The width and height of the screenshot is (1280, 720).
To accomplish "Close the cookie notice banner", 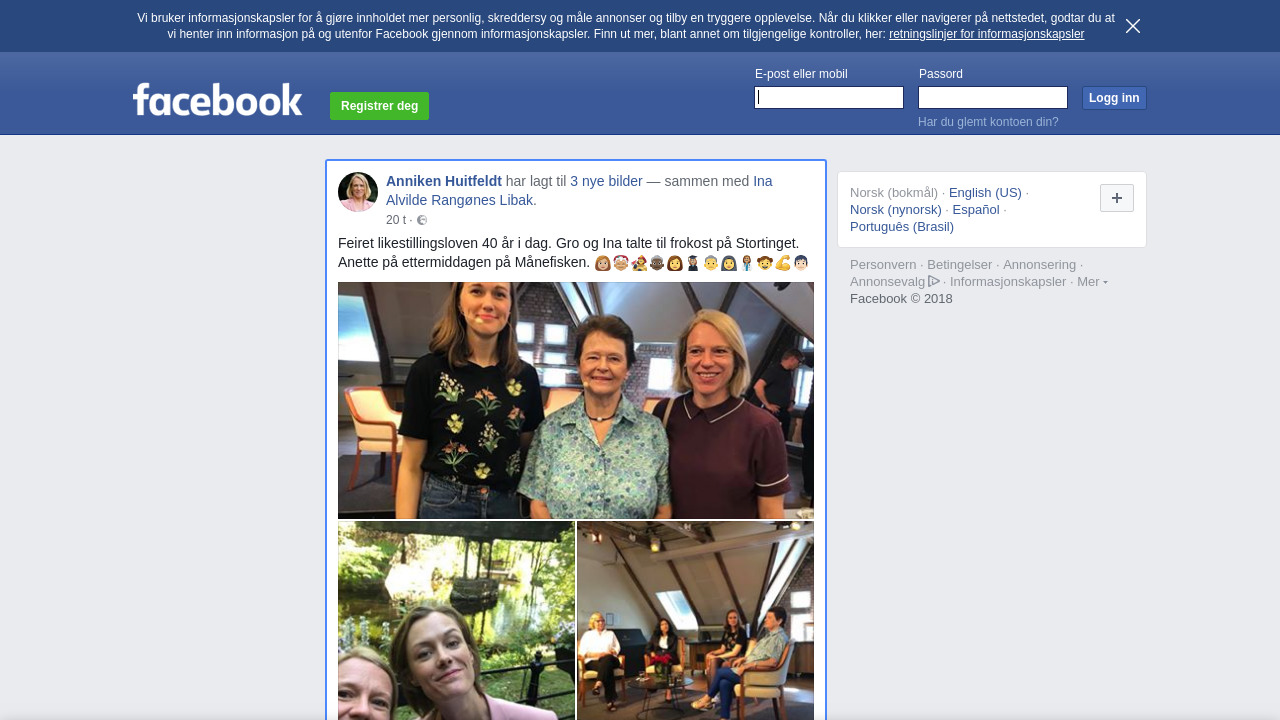I will (1132, 26).
